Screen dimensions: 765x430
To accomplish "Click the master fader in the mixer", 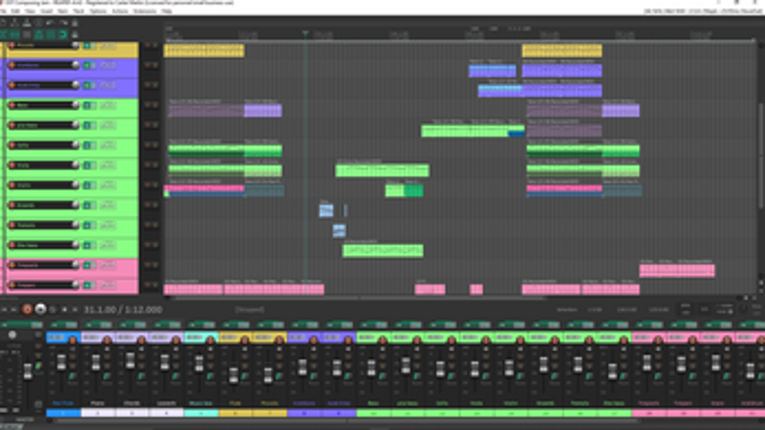I will (x=27, y=371).
